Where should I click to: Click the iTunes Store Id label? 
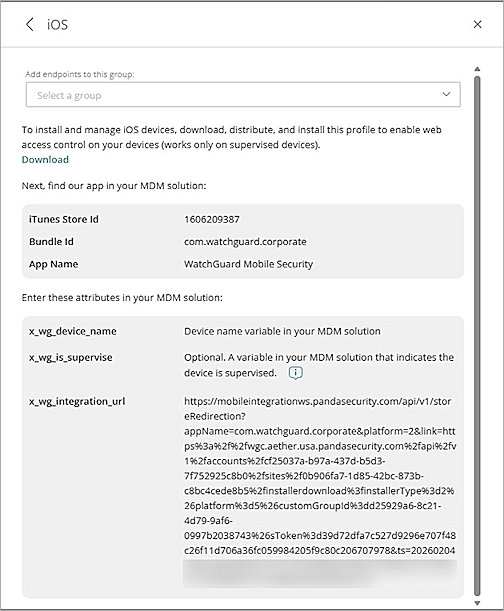(64, 219)
